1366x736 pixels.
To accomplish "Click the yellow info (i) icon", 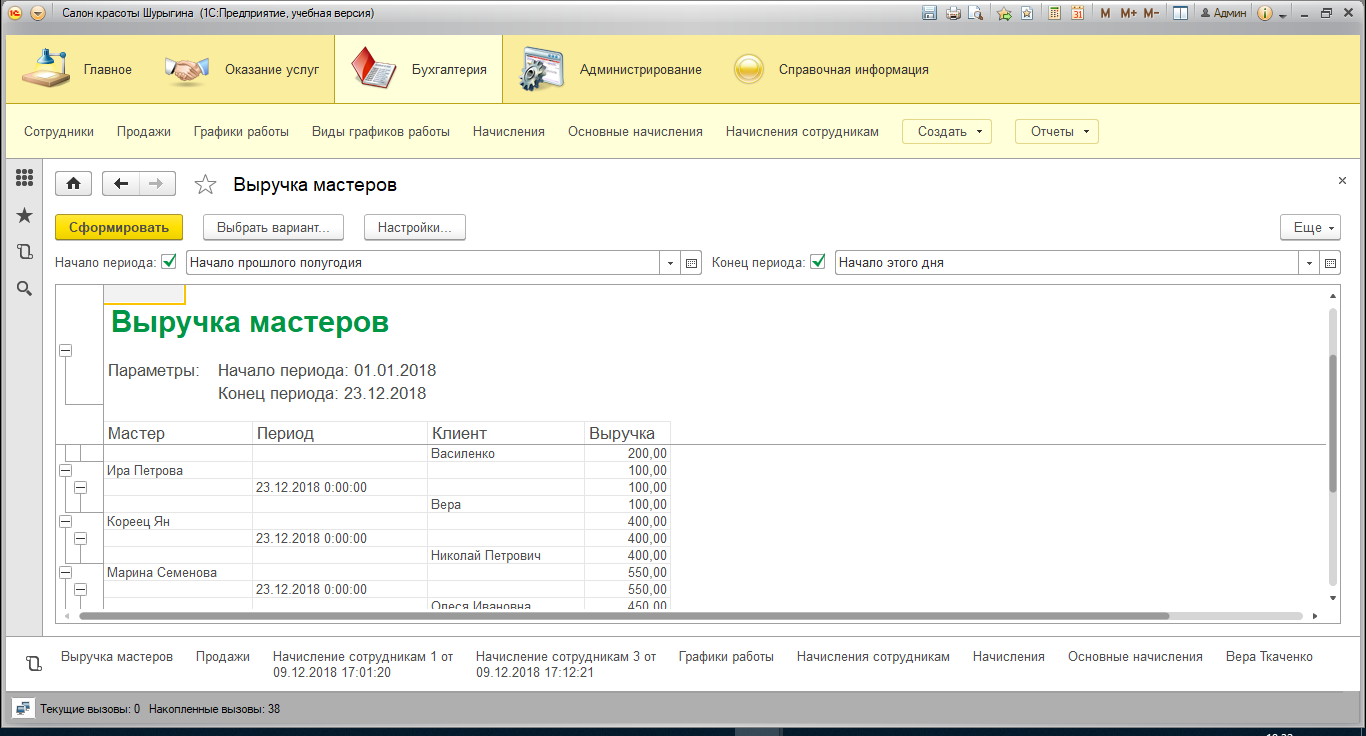I will (1265, 13).
